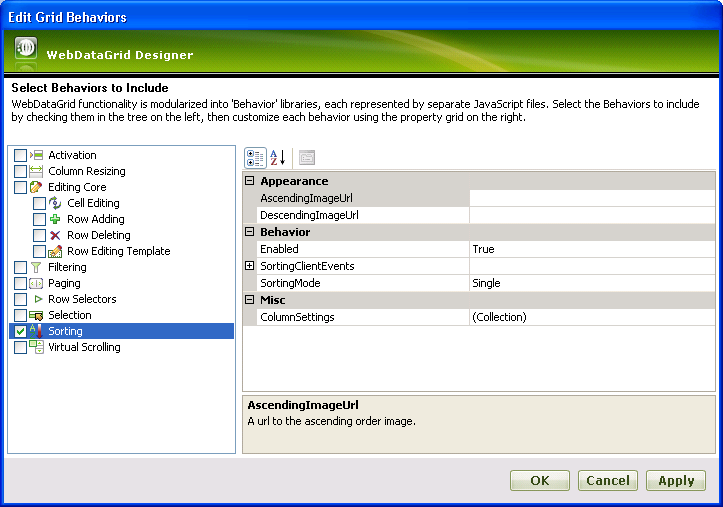The width and height of the screenshot is (723, 507).
Task: Collapse the Appearance property category
Action: click(250, 181)
